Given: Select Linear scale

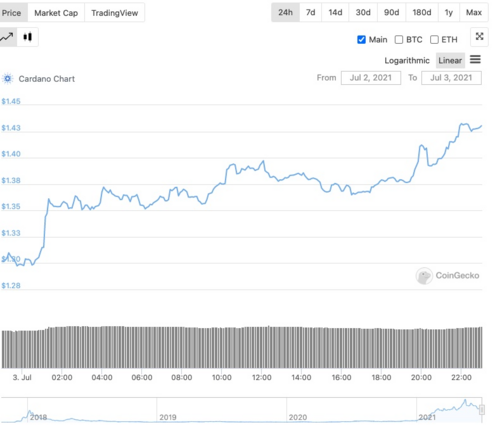Looking at the screenshot, I should tap(450, 60).
